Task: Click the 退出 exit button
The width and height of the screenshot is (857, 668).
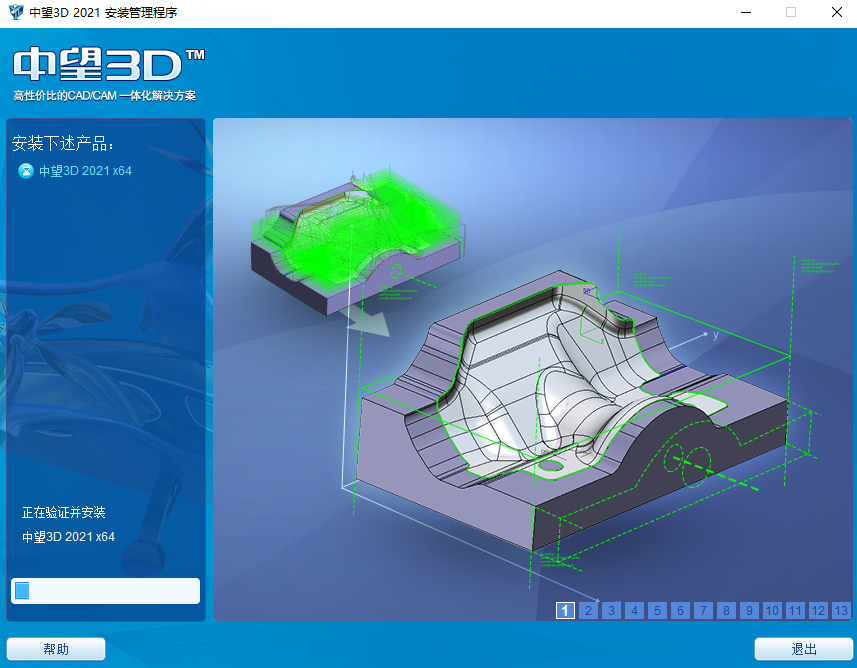Action: click(x=803, y=649)
